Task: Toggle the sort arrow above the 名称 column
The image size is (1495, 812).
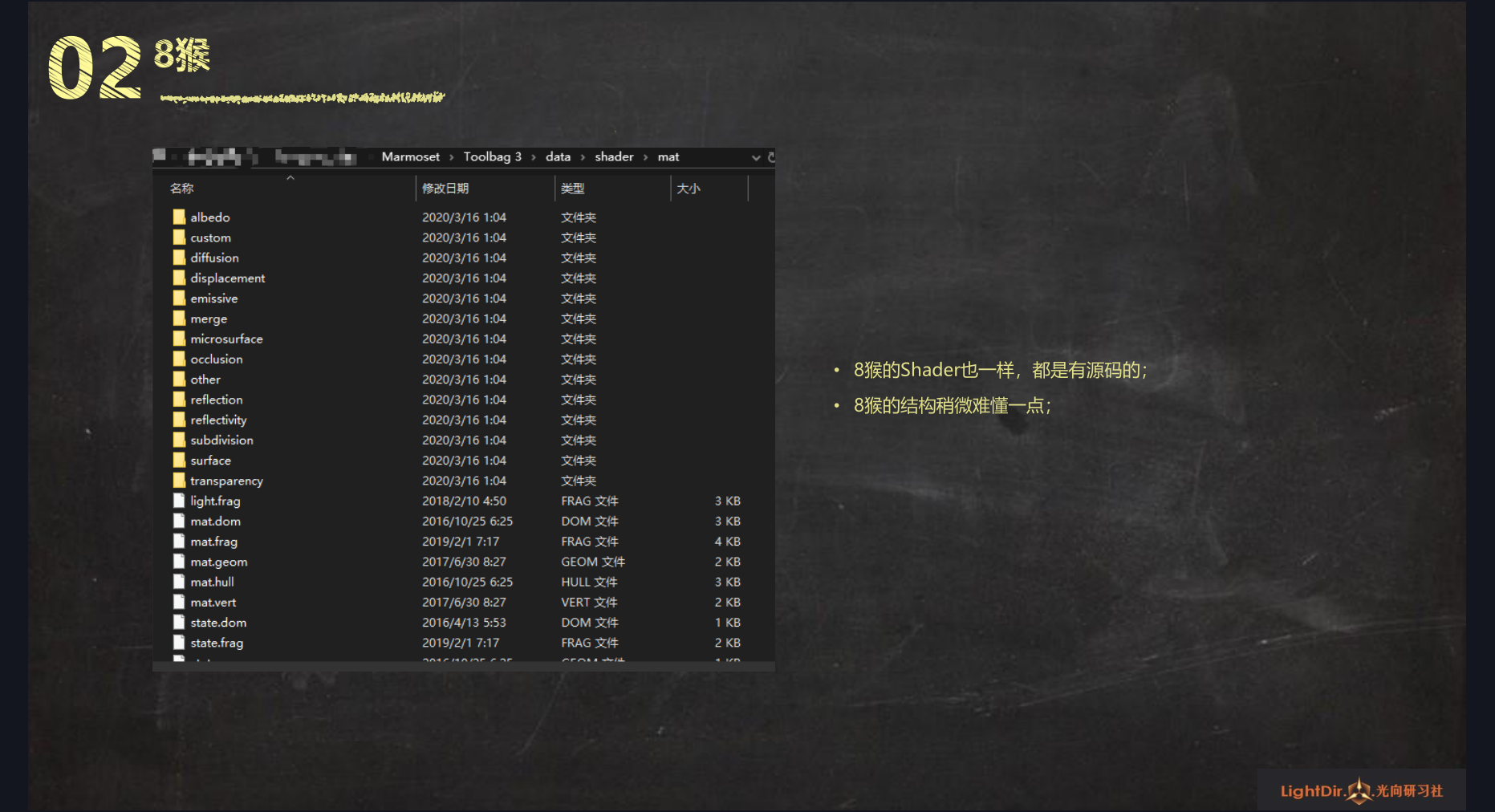Action: [290, 177]
